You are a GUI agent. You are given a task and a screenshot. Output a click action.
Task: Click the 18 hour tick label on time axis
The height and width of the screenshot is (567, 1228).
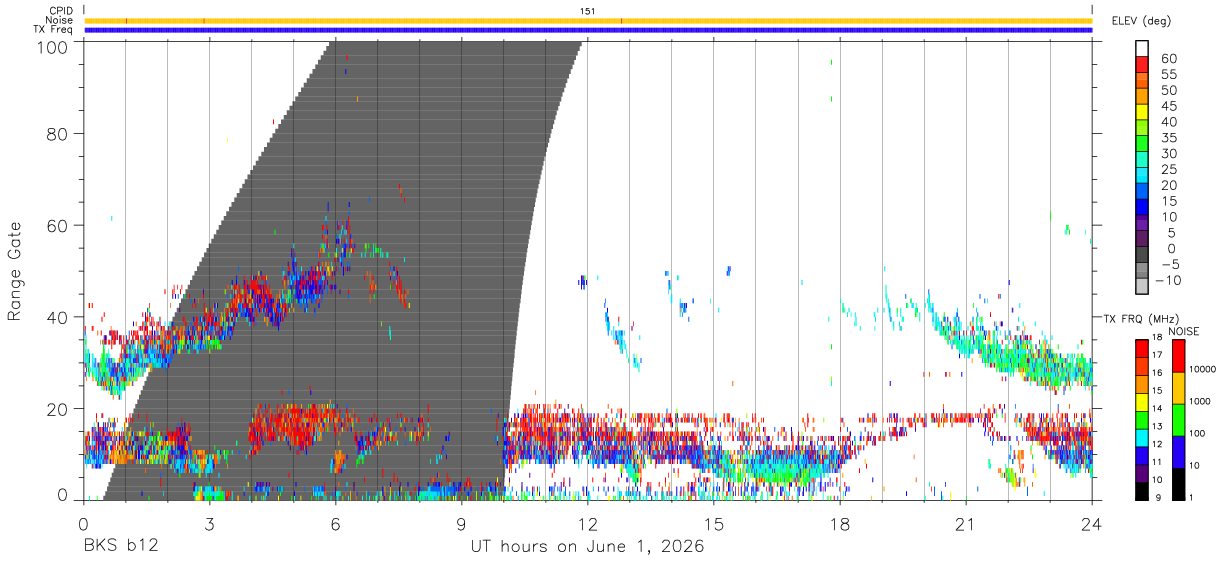point(840,524)
